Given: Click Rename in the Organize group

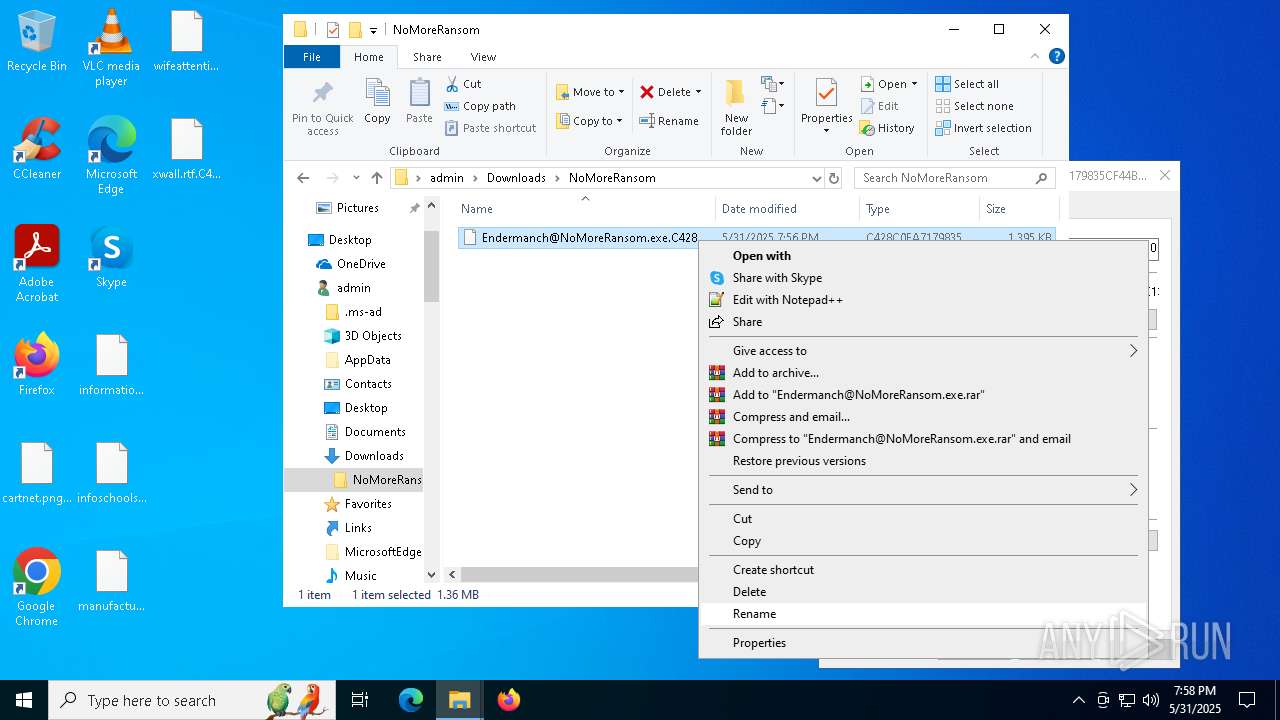Looking at the screenshot, I should click(669, 121).
